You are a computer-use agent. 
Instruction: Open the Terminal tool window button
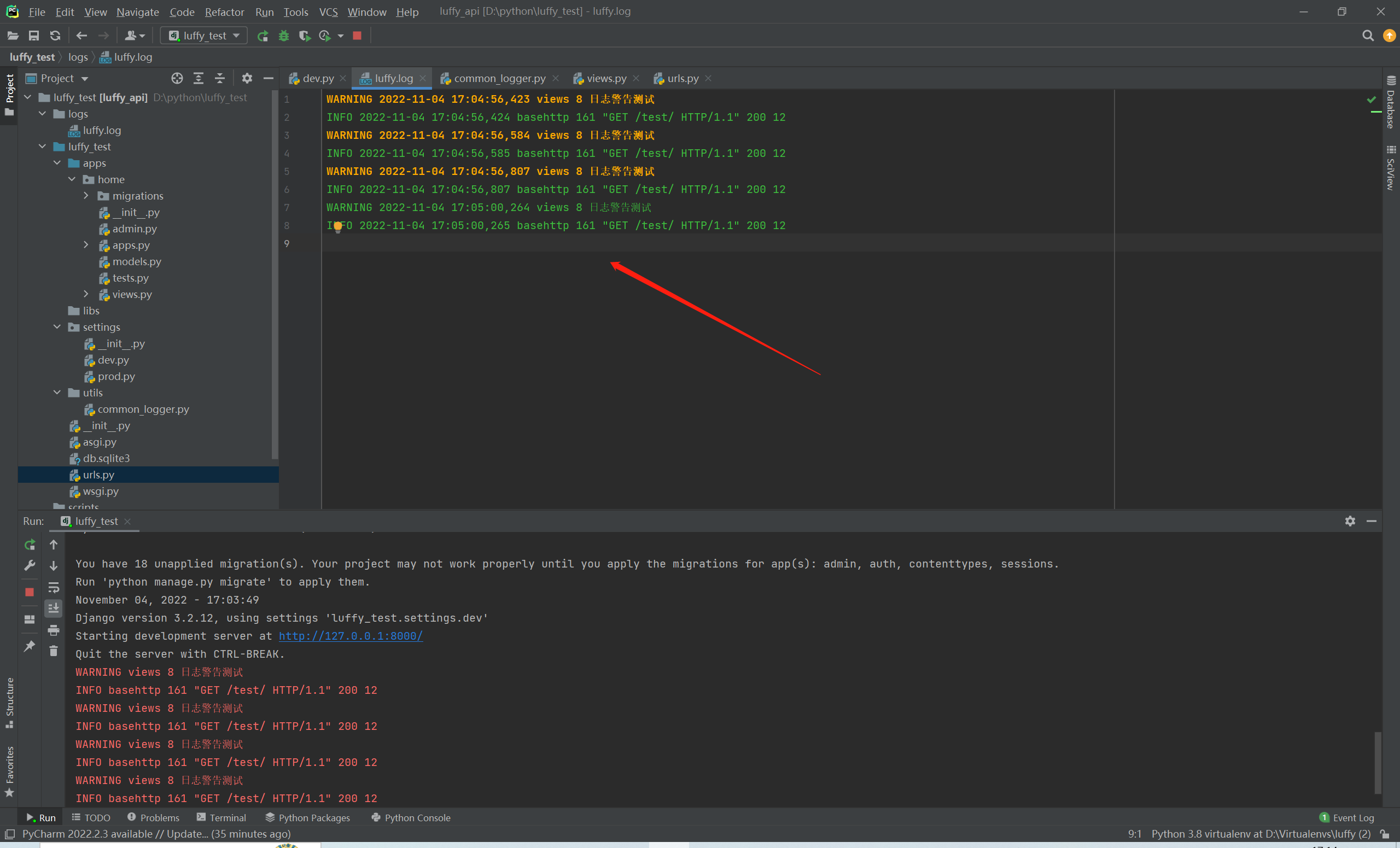click(x=221, y=818)
